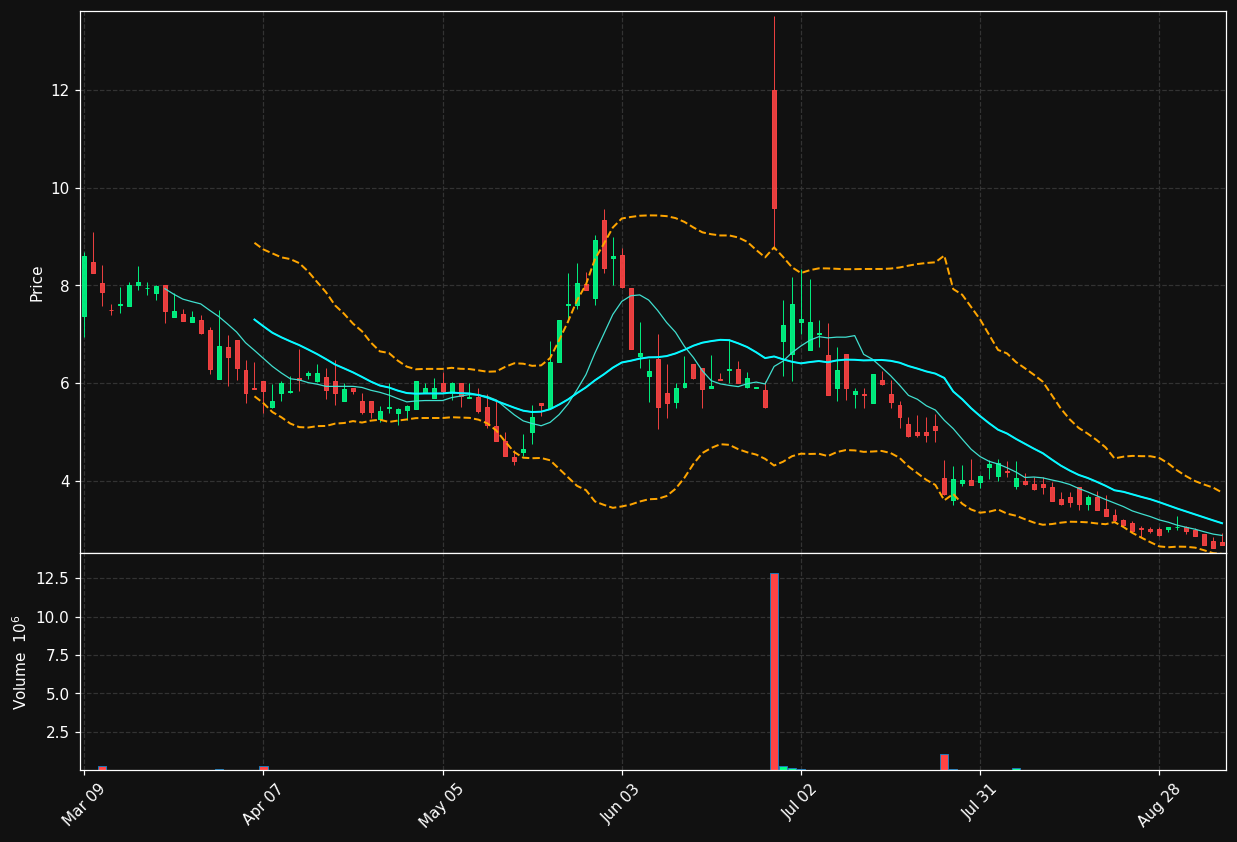Click the volume axis value 10.0
The width and height of the screenshot is (1237, 842).
pyautogui.click(x=54, y=617)
